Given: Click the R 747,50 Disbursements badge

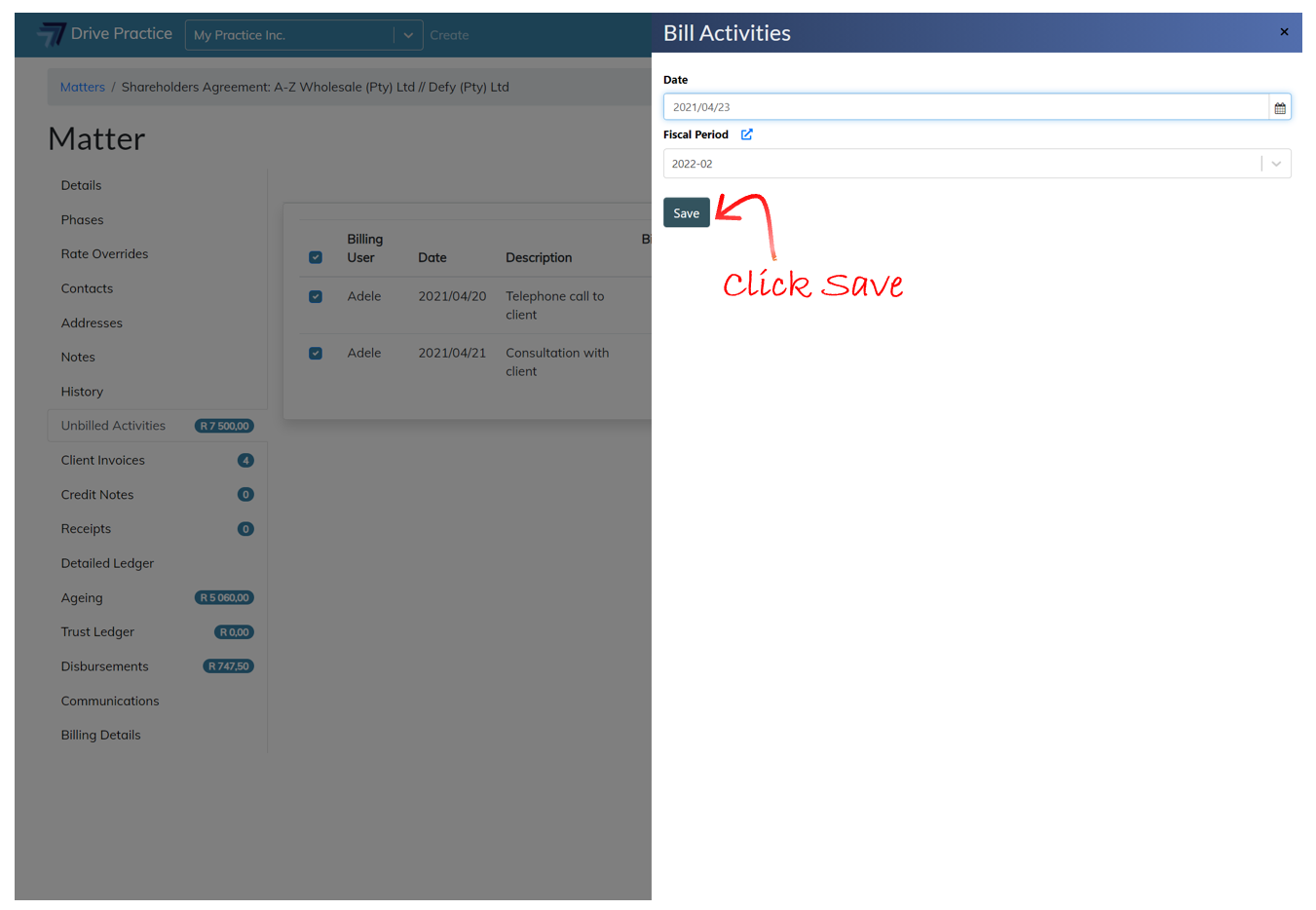Looking at the screenshot, I should tap(228, 666).
